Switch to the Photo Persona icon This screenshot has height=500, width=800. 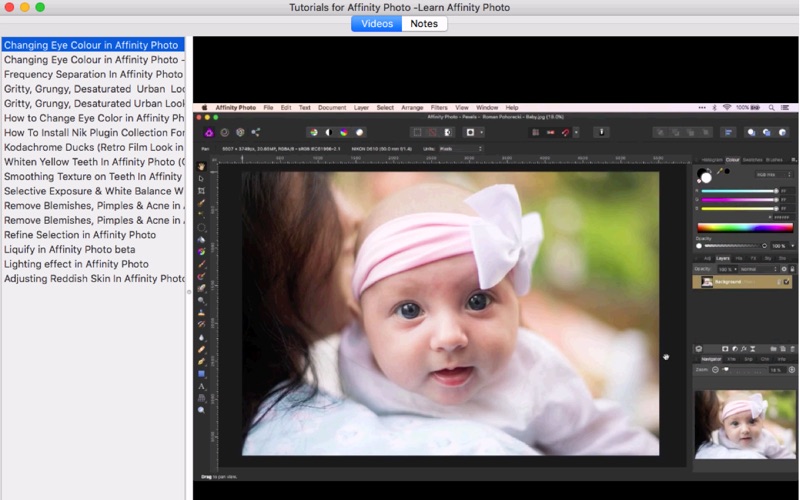[x=209, y=133]
